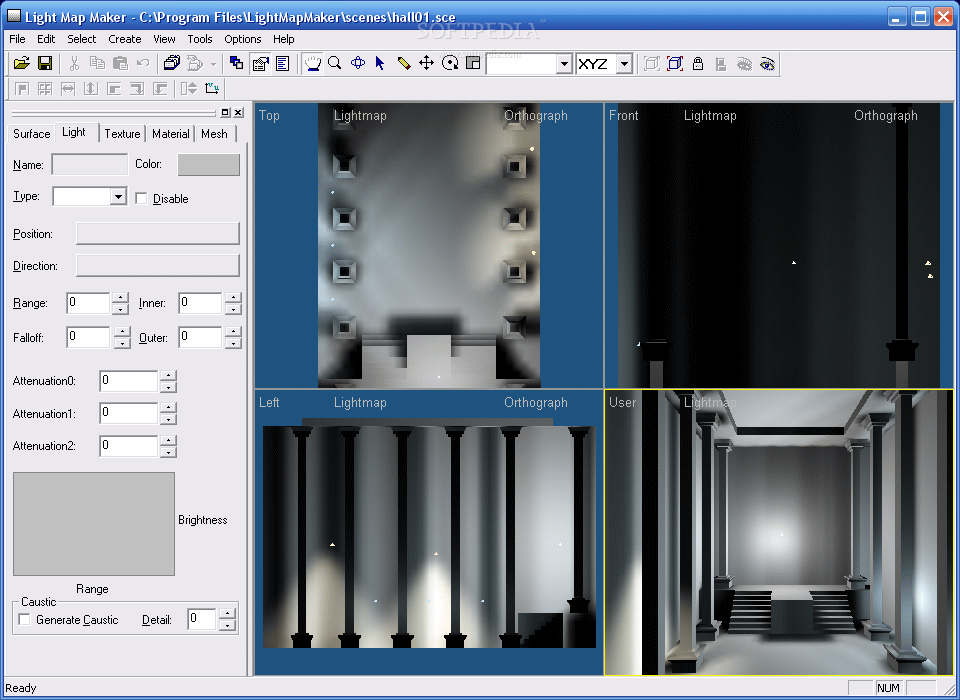Screen dimensions: 960x700
Task: Open the light Type dropdown
Action: tap(118, 197)
